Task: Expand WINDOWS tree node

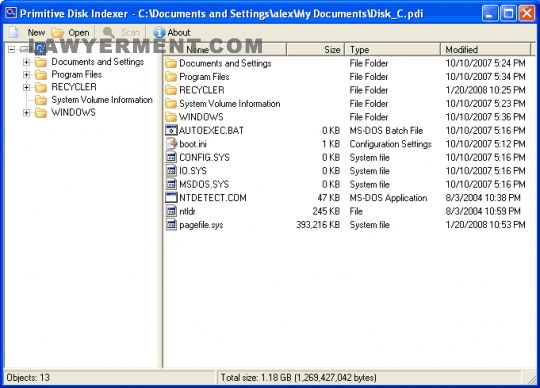Action: pos(27,113)
